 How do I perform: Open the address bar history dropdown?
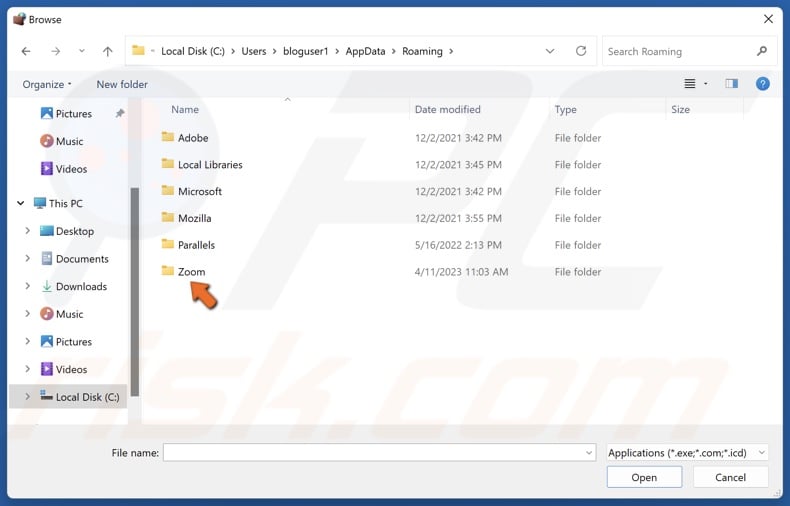click(550, 52)
